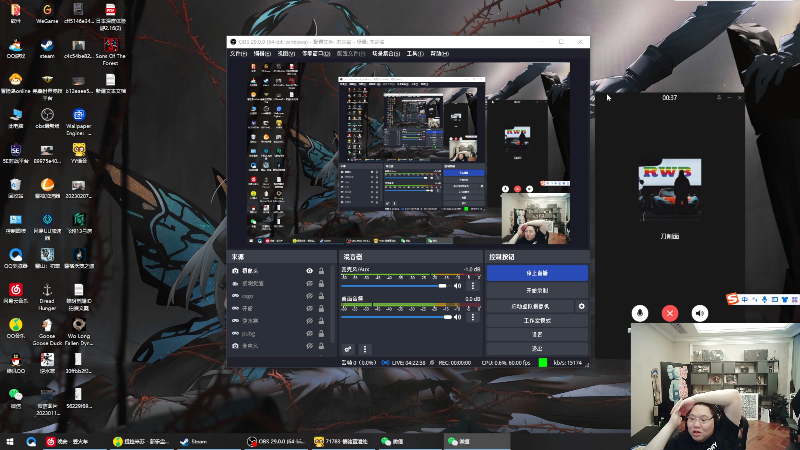Open virtual camera settings gear in OBS
Viewport: 800px width, 450px height.
coord(581,306)
